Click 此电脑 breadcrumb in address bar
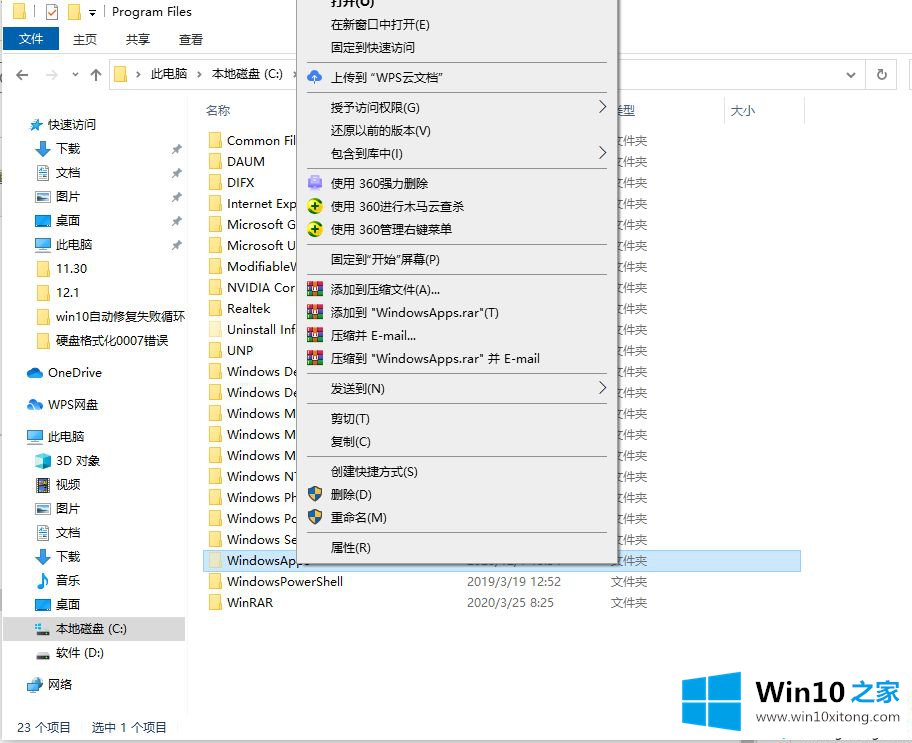This screenshot has width=912, height=743. 169,74
